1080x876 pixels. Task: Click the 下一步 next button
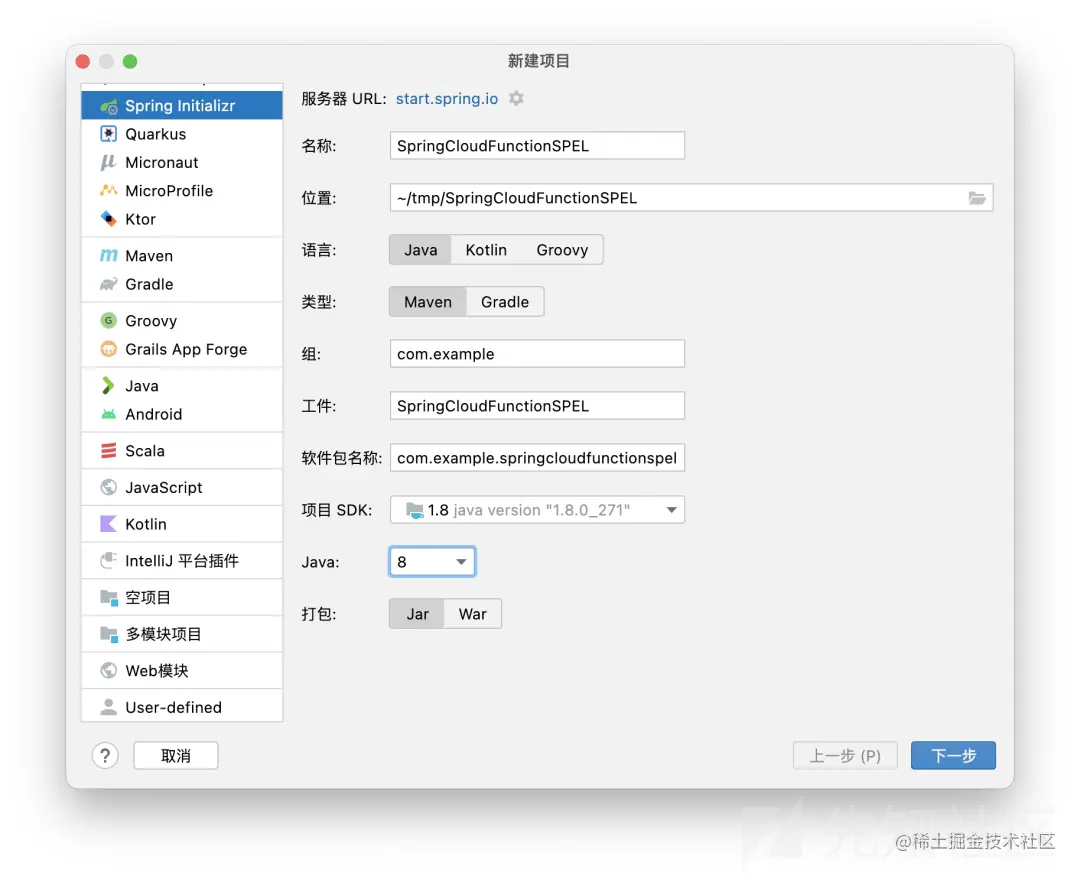point(953,755)
